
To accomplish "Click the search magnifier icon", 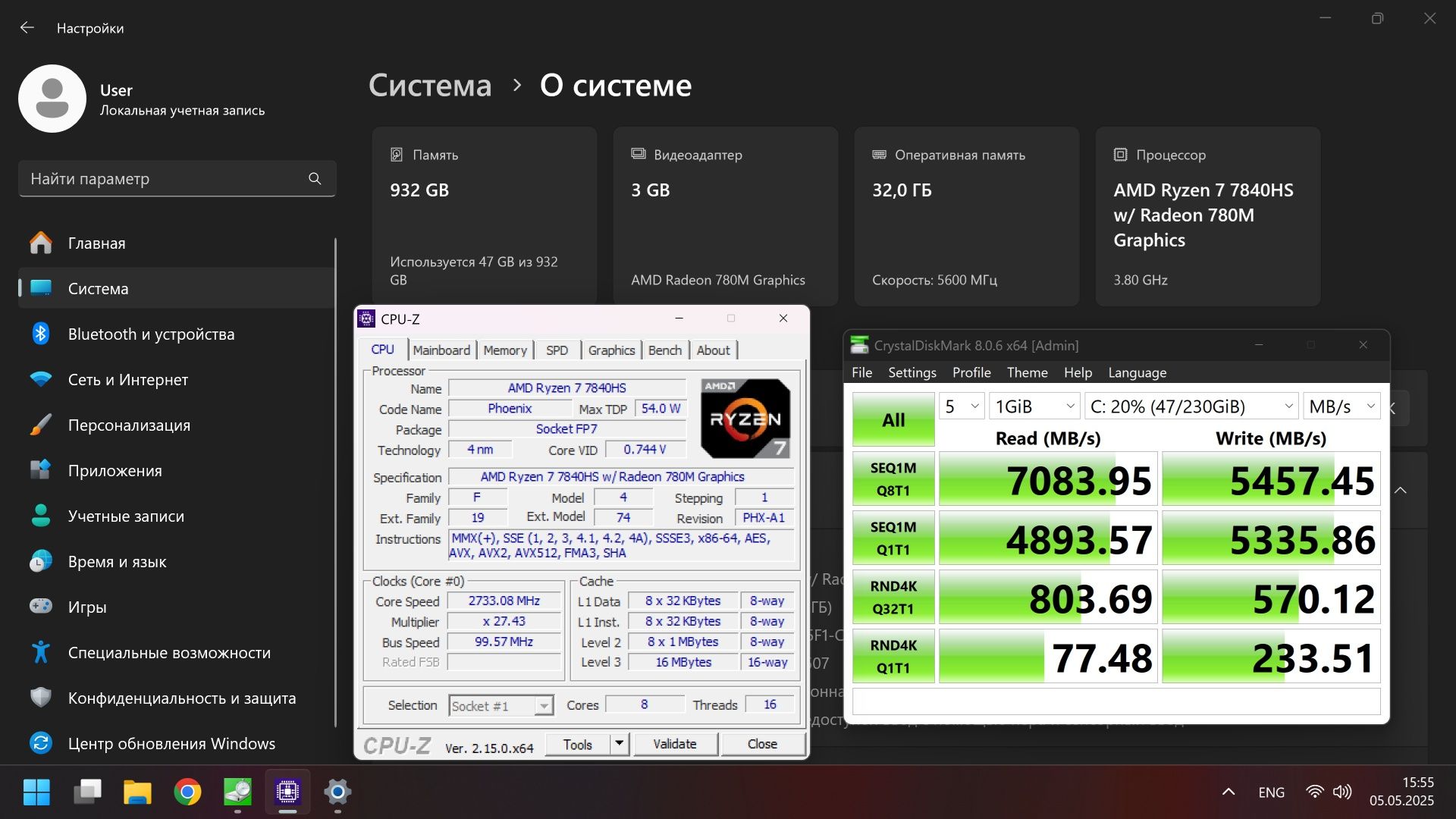I will click(315, 178).
